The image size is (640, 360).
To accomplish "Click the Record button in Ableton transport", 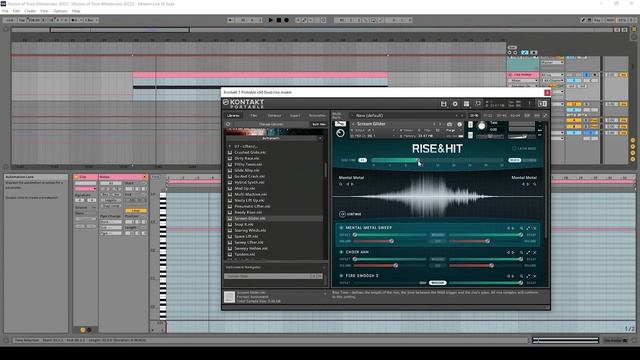I will tap(287, 20).
